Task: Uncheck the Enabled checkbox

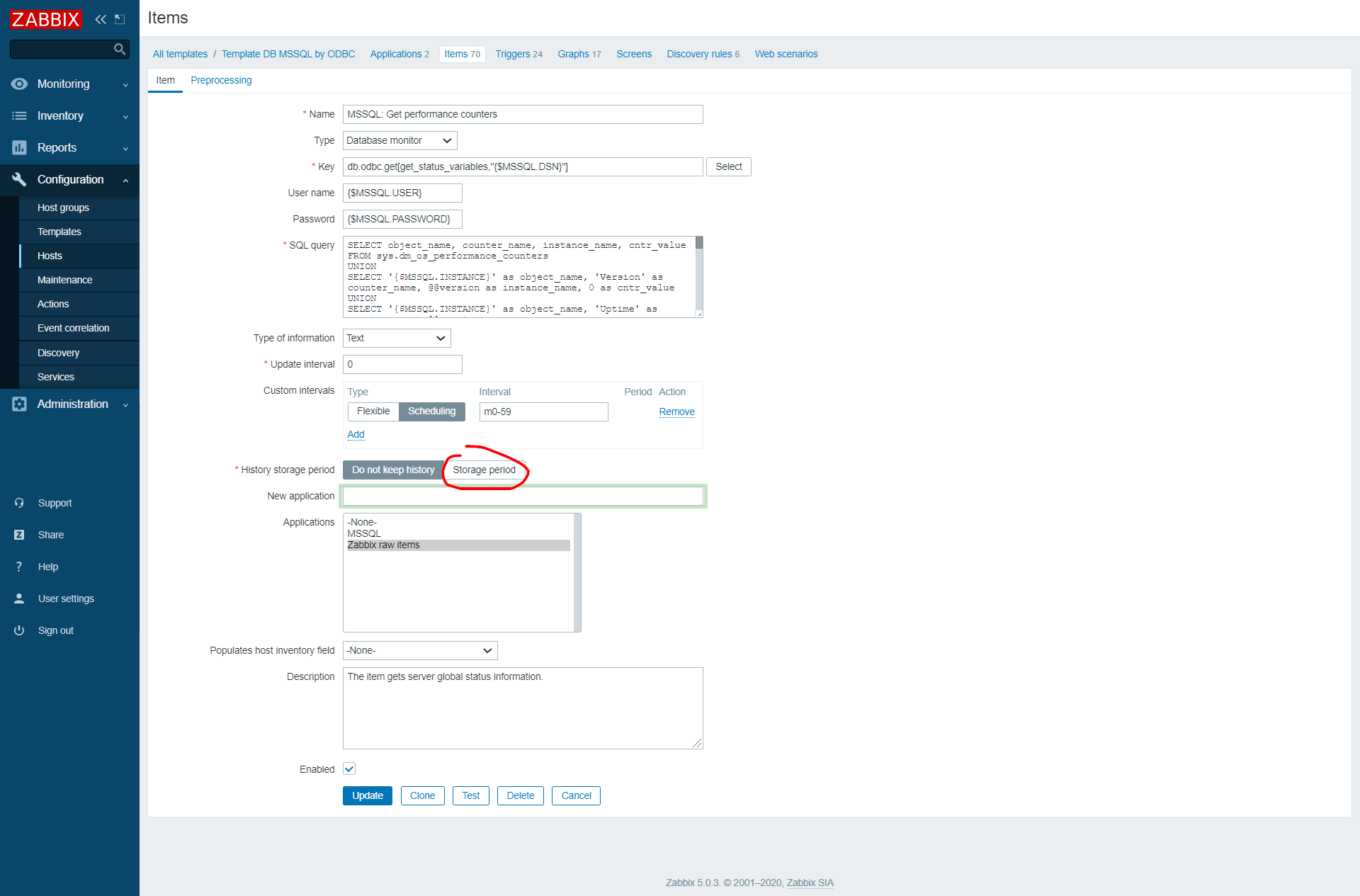Action: pyautogui.click(x=349, y=769)
